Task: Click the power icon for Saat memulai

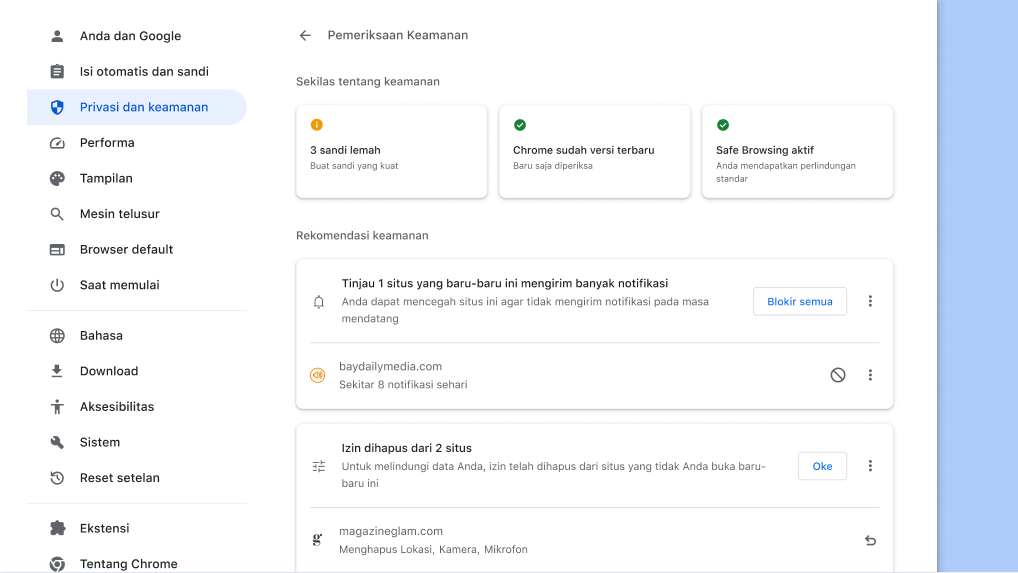Action: click(x=57, y=285)
